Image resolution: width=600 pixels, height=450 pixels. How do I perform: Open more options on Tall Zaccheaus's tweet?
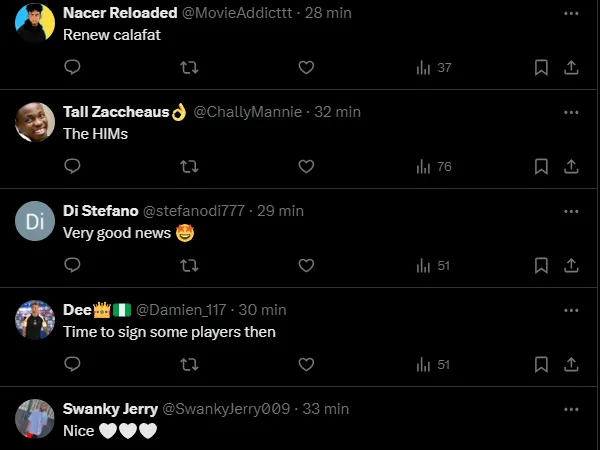[x=571, y=112]
